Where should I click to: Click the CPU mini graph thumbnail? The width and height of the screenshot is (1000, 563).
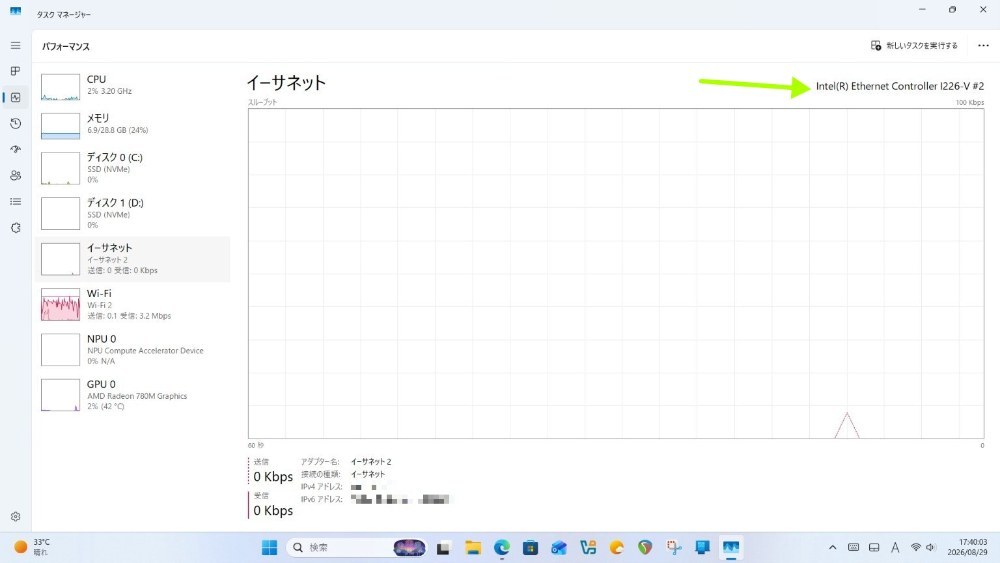tap(61, 87)
